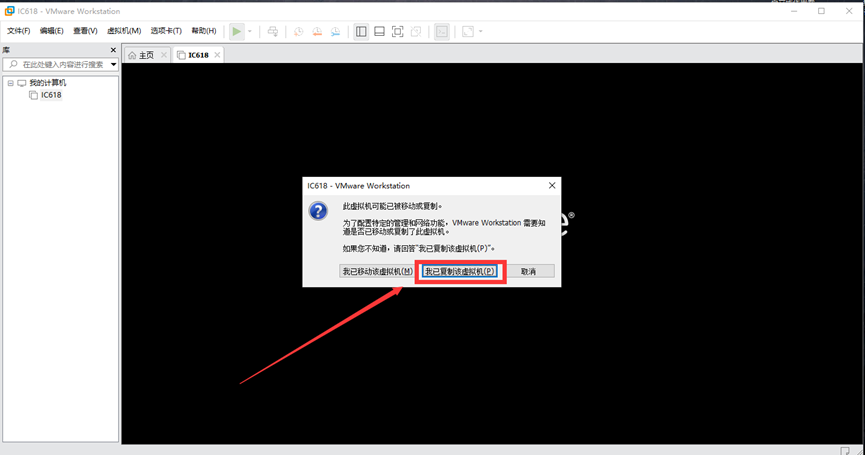The image size is (865, 455).
Task: Click the 我已移动该虚拟机(M) button
Action: tap(377, 271)
